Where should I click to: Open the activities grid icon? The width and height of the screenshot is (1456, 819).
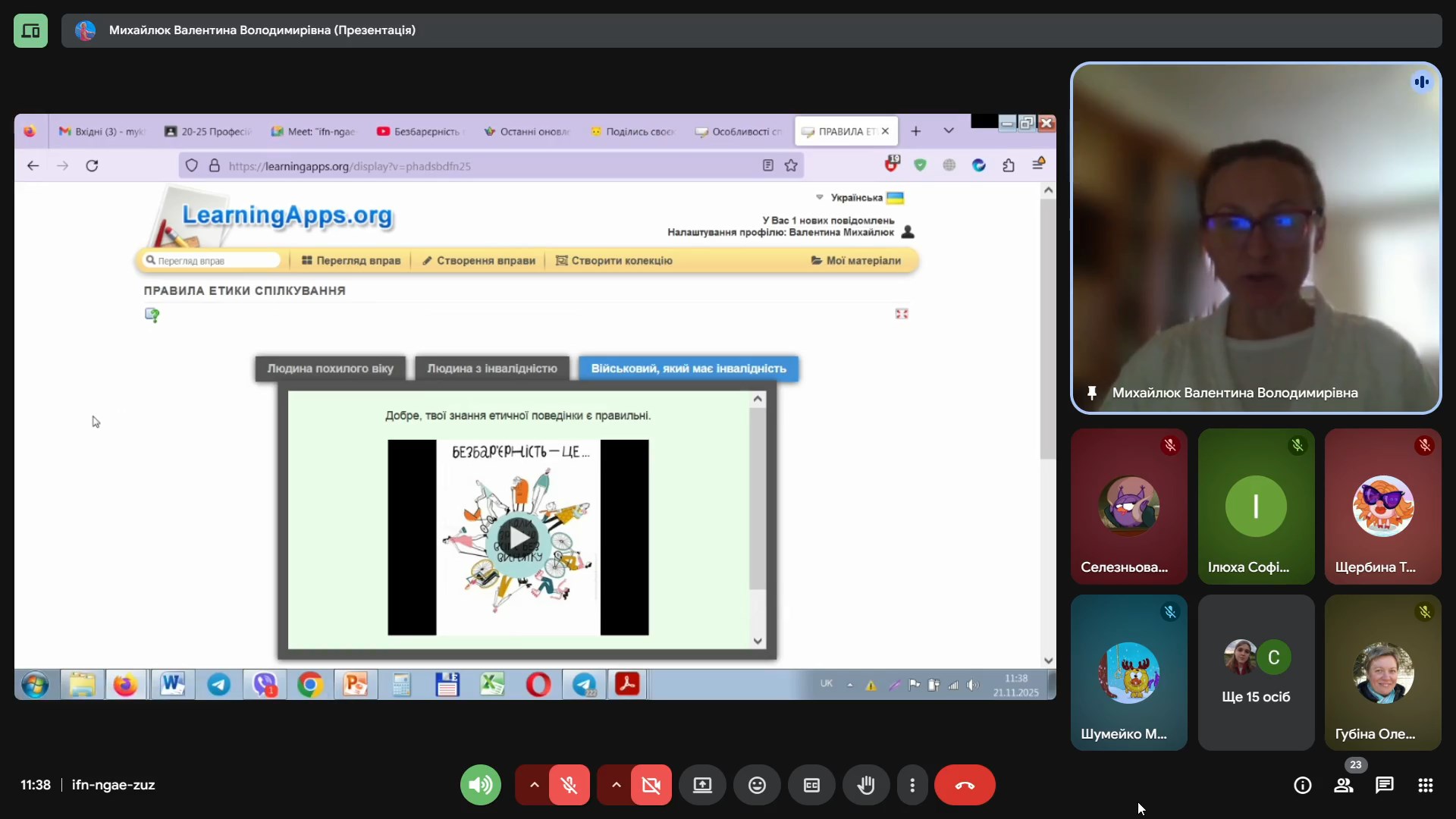[1426, 786]
